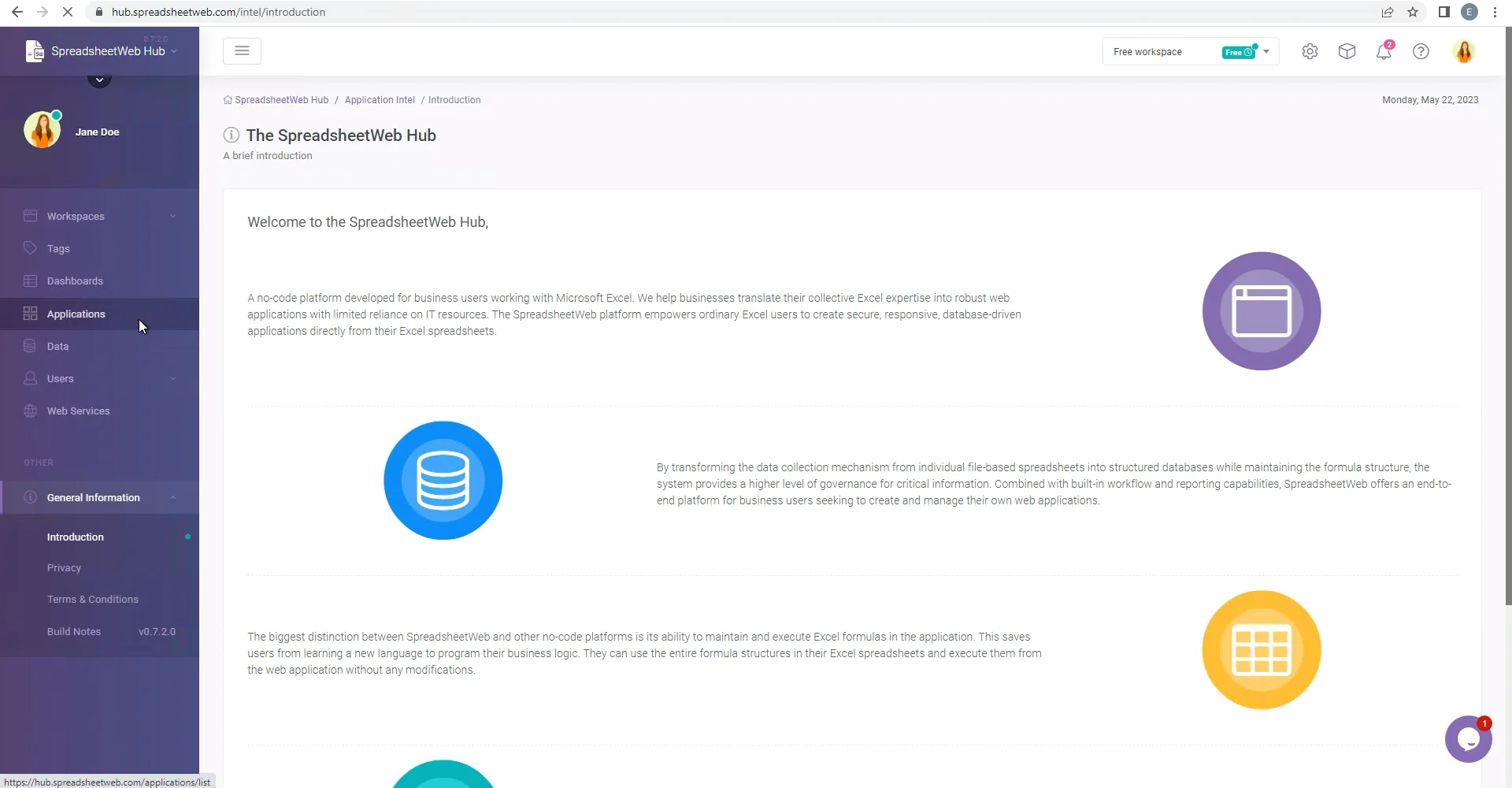Click the purple window application icon
This screenshot has width=1512, height=788.
click(1262, 311)
